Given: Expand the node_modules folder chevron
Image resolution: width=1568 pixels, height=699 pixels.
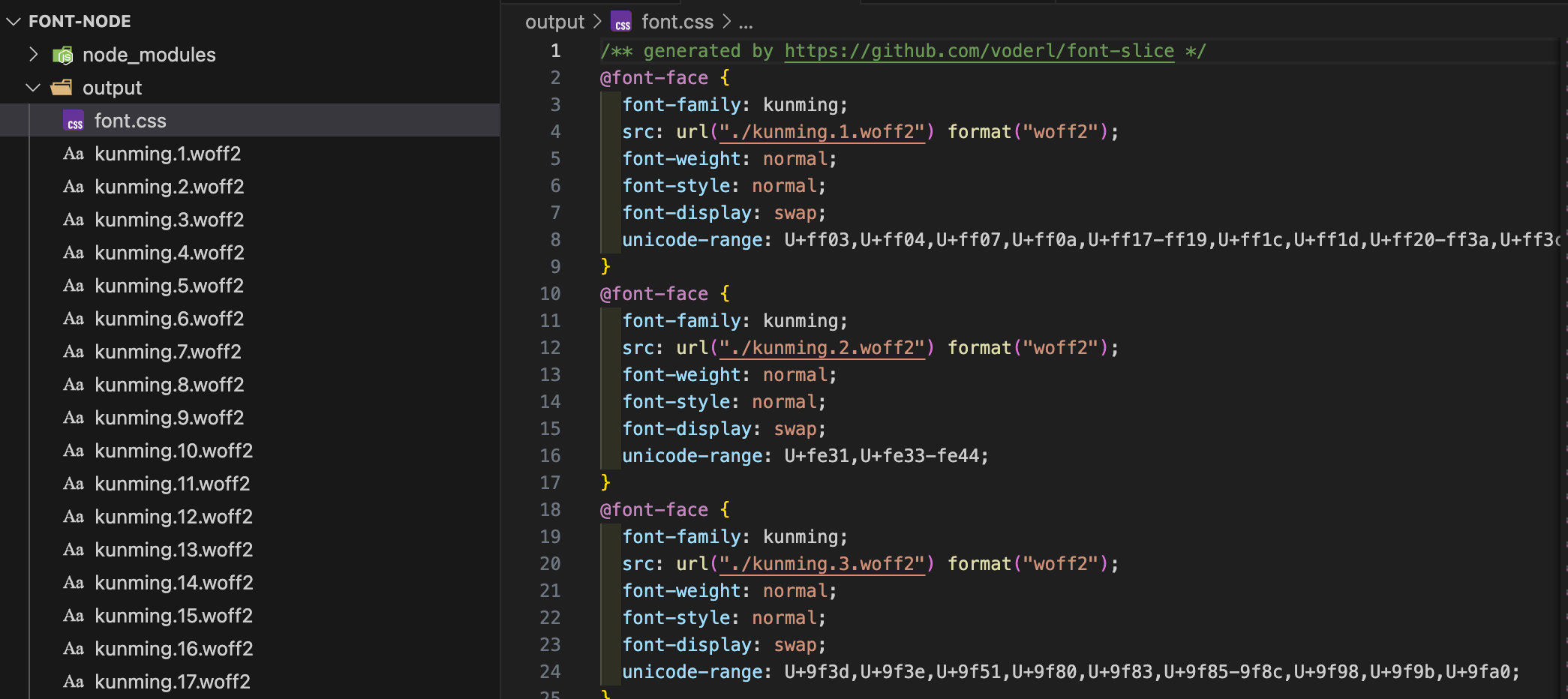Looking at the screenshot, I should click(33, 55).
